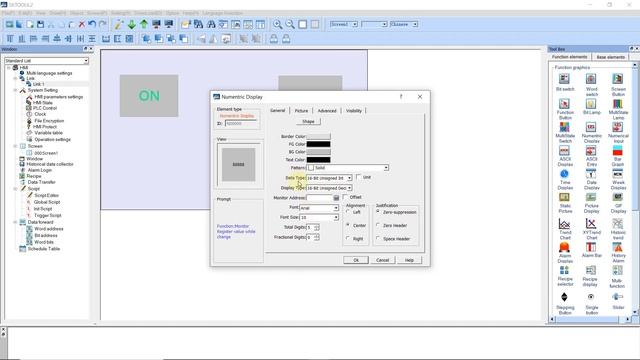640x360 pixels.
Task: Switch to the Advanced tab
Action: tap(327, 111)
